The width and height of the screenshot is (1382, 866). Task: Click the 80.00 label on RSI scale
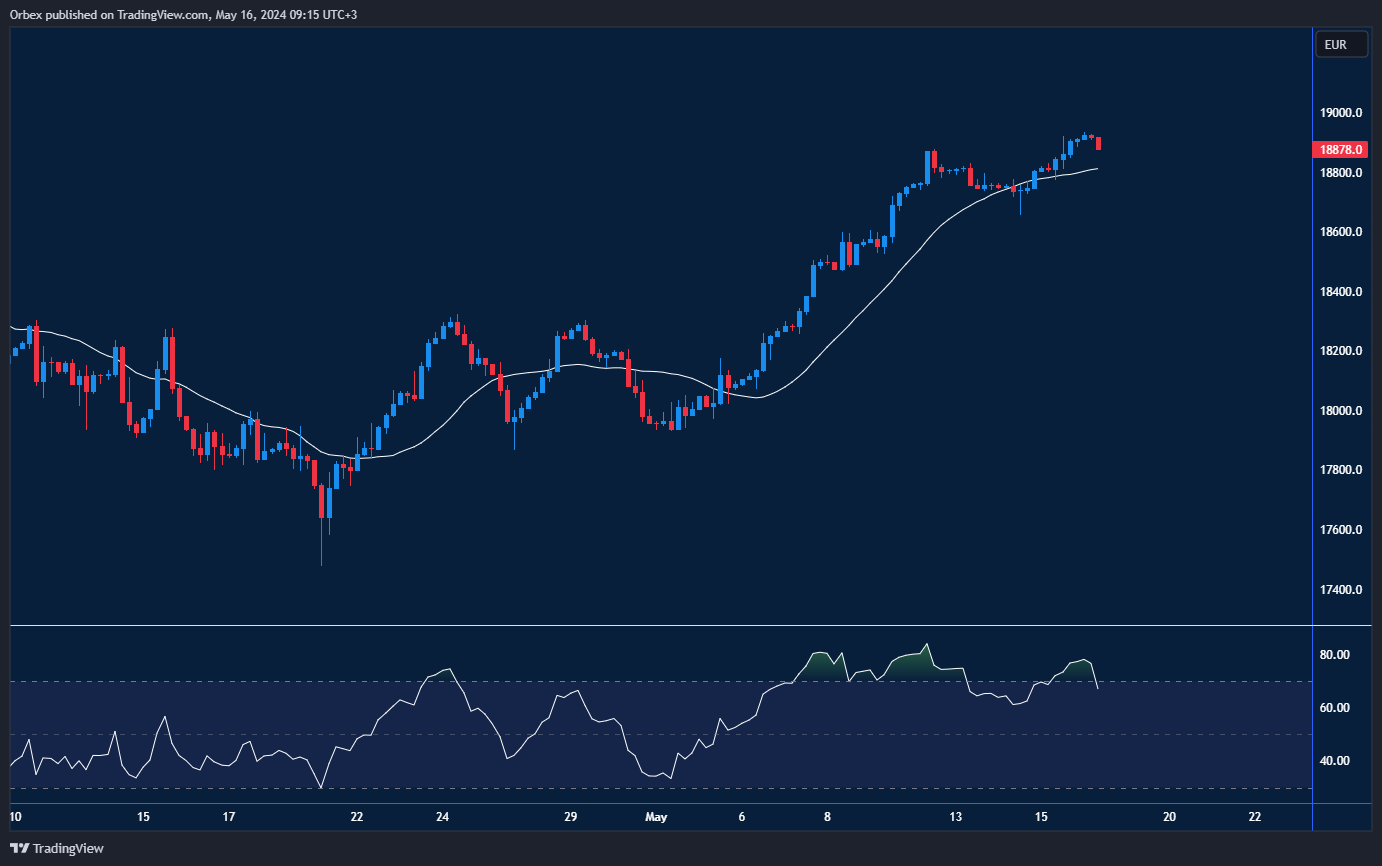pyautogui.click(x=1334, y=655)
